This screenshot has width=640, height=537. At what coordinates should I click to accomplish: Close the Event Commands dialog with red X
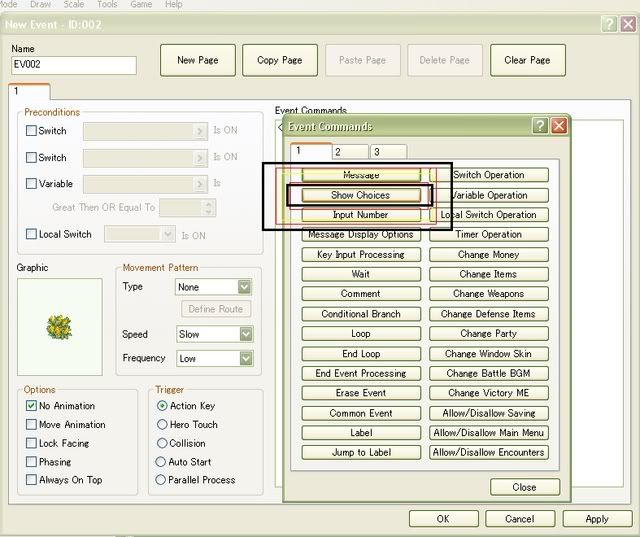point(559,126)
